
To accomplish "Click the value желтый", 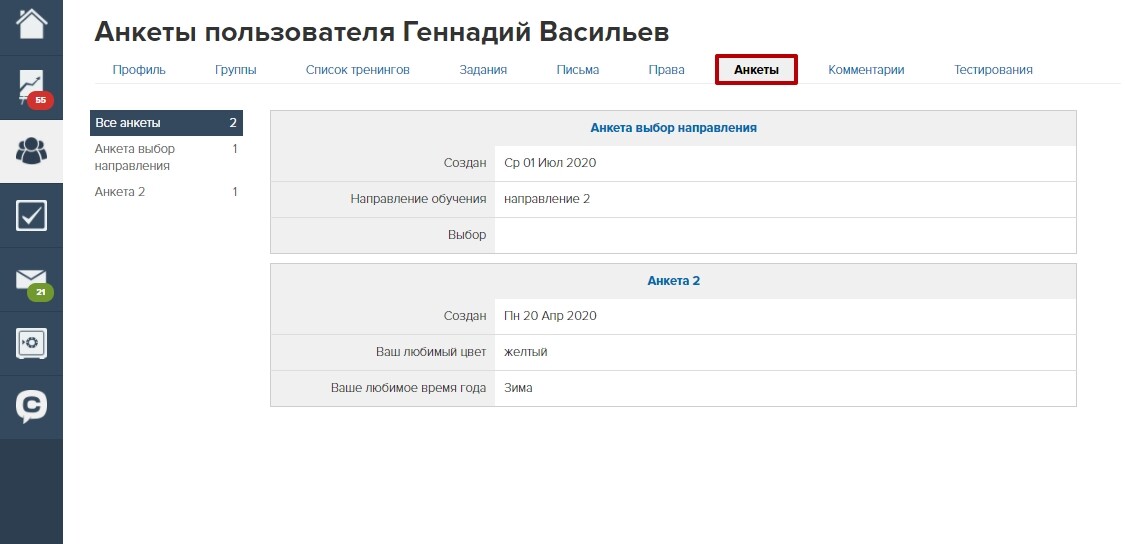I will 525,352.
